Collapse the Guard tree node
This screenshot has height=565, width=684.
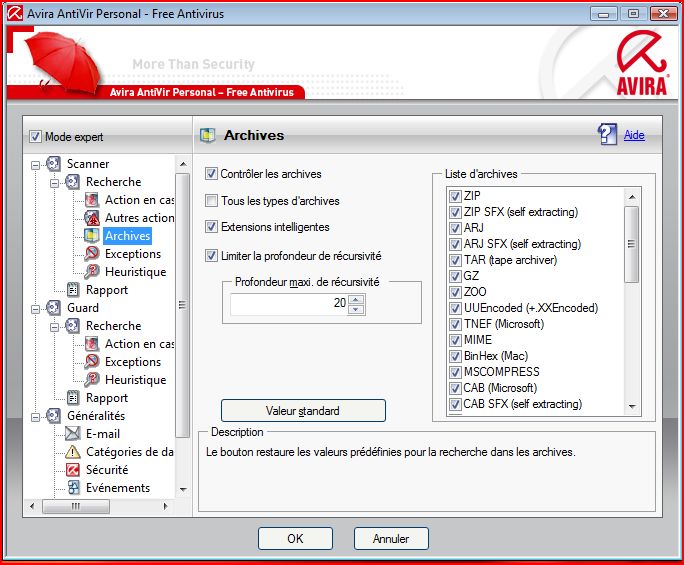tap(35, 309)
